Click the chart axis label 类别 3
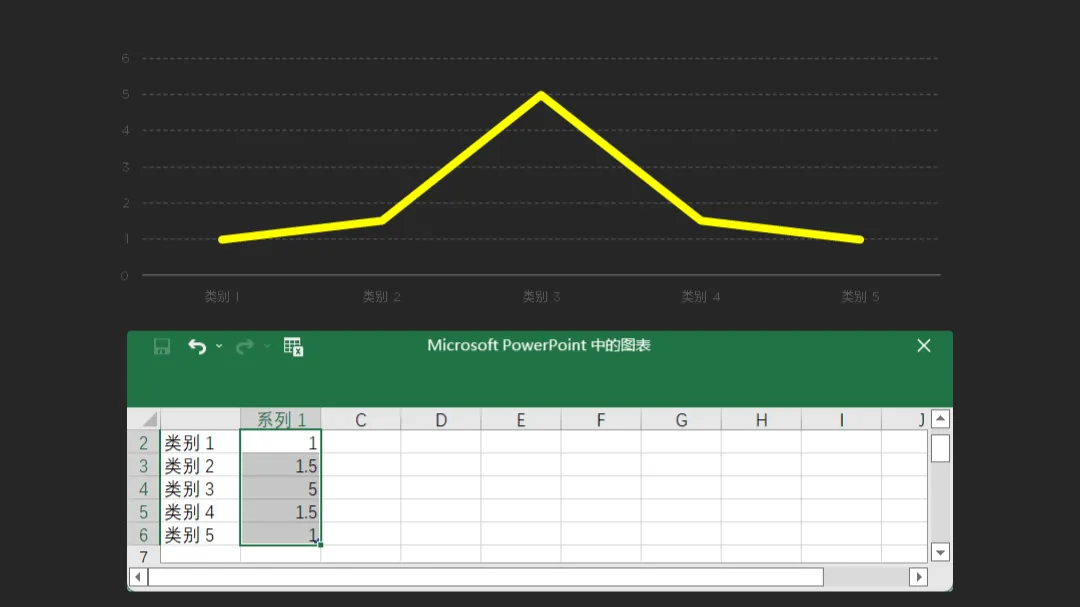Viewport: 1080px width, 607px height. (x=541, y=296)
